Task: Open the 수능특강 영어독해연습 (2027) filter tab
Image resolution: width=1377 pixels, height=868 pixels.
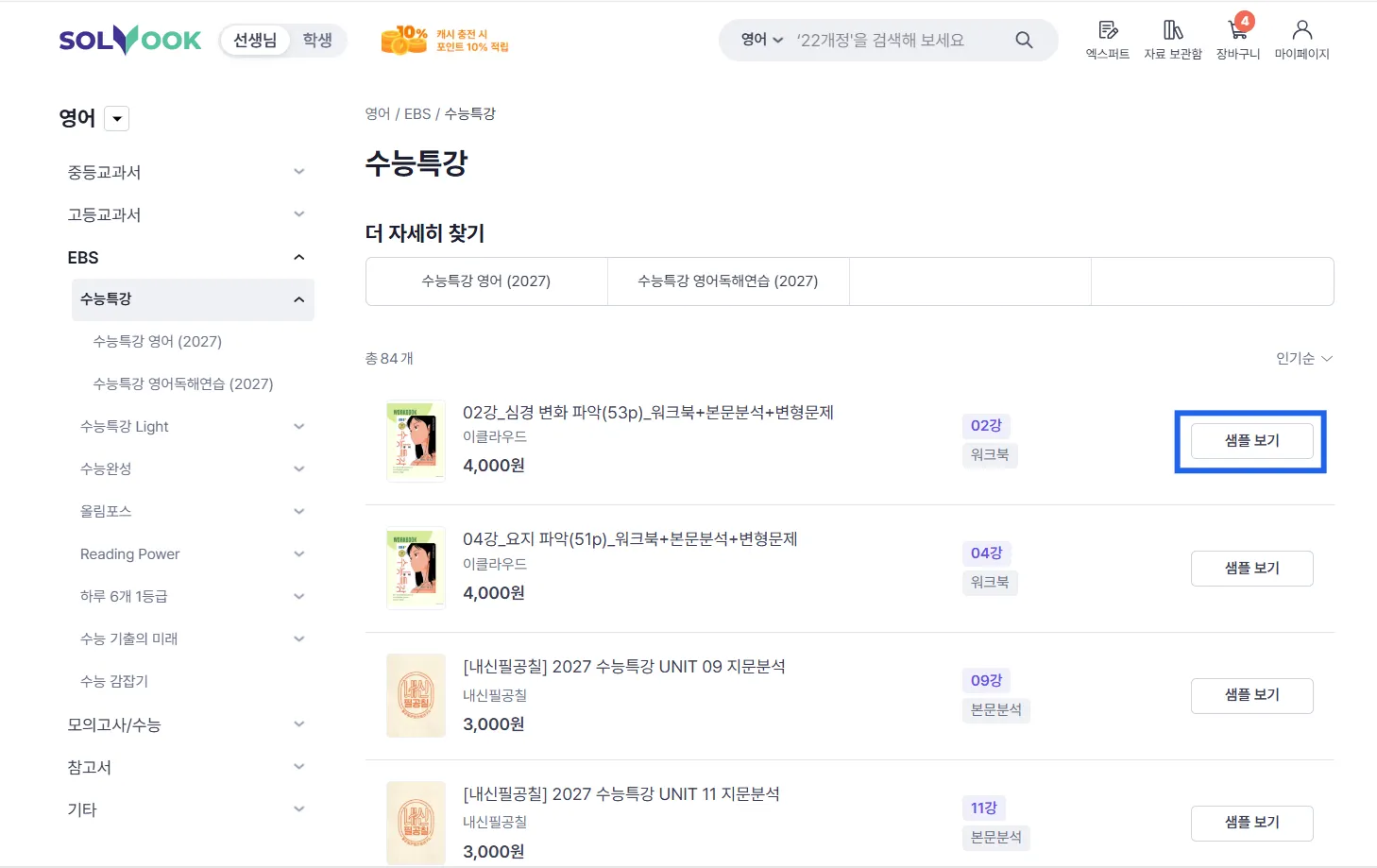Action: click(728, 281)
